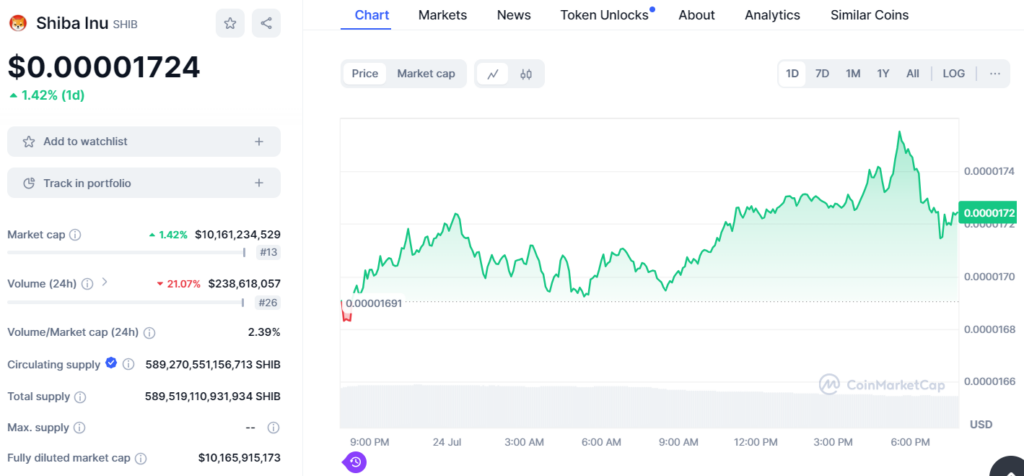Image resolution: width=1024 pixels, height=476 pixels.
Task: Toggle the LOG scale option
Action: pos(953,73)
